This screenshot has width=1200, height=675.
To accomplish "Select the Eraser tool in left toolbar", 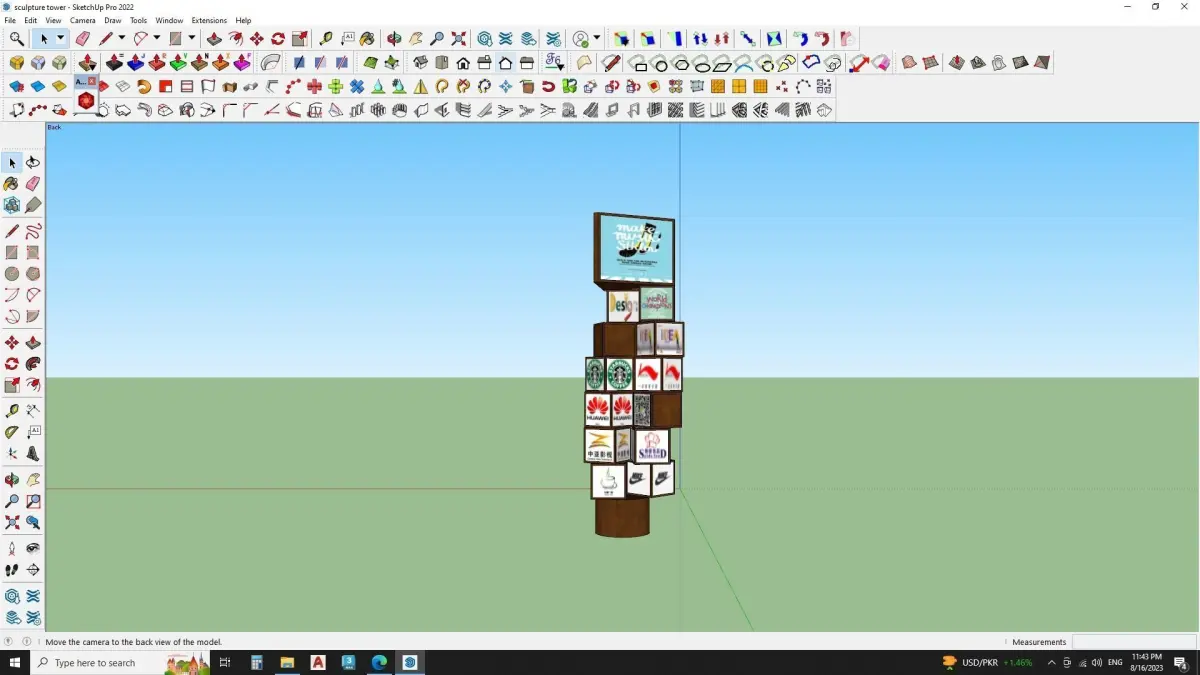I will (33, 184).
